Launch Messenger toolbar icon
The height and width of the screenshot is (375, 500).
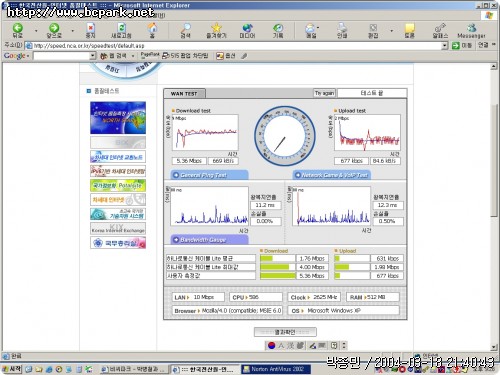471,30
